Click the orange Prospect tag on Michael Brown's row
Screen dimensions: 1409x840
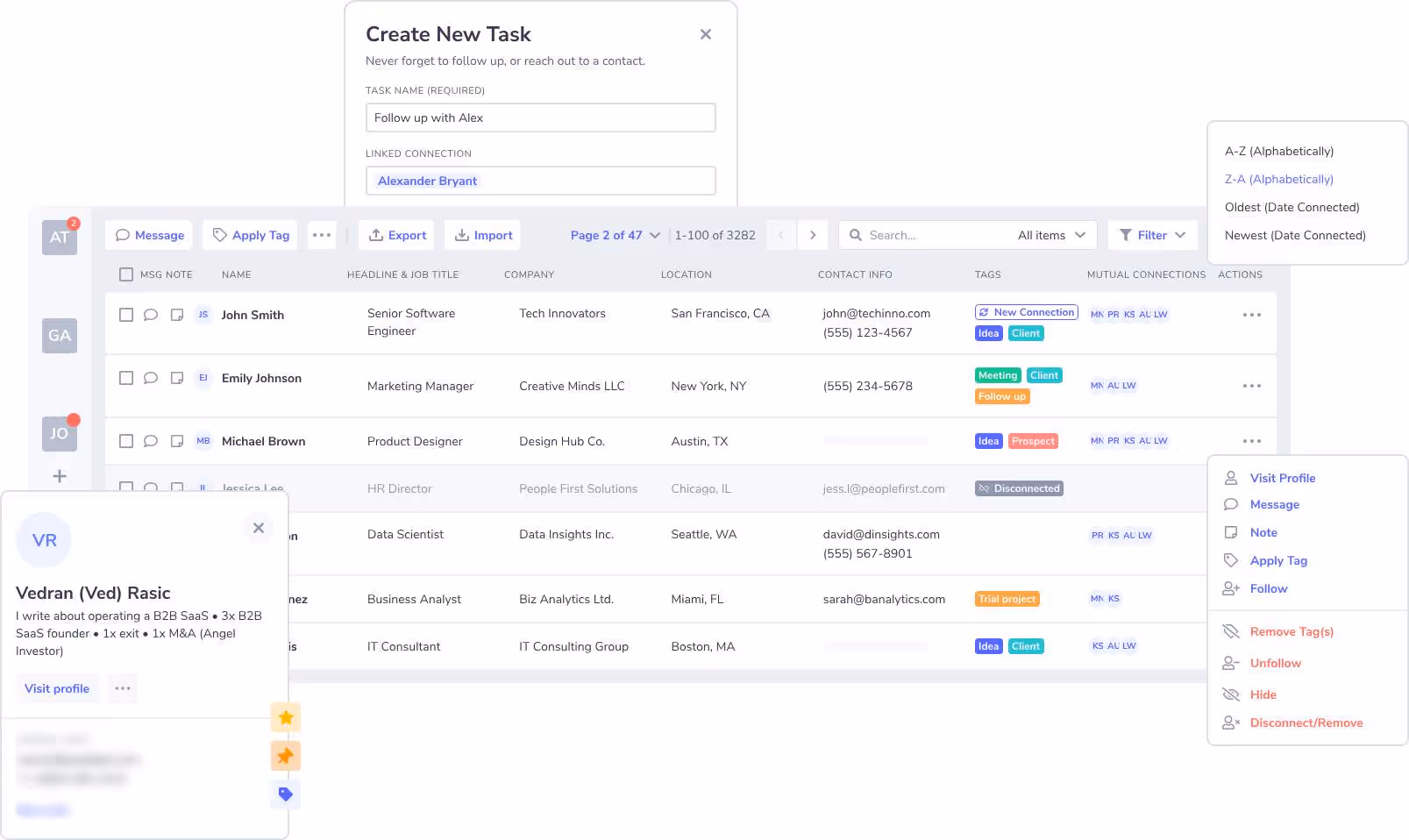point(1033,441)
